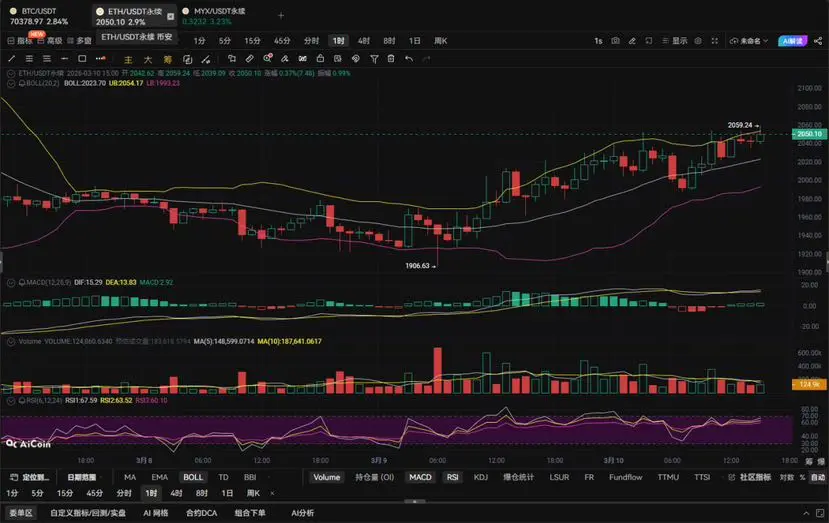
Task: Open the magnifier zoom tool
Action: (268, 59)
